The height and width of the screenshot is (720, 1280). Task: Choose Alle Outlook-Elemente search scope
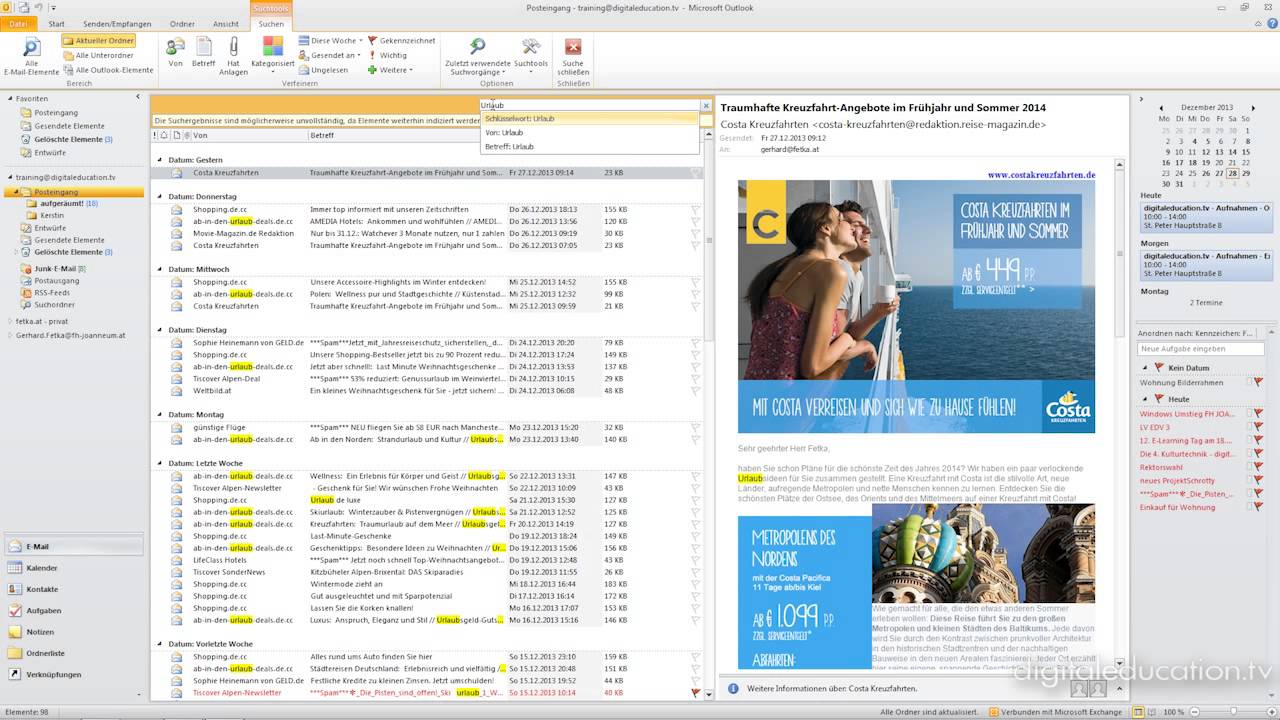coord(108,70)
